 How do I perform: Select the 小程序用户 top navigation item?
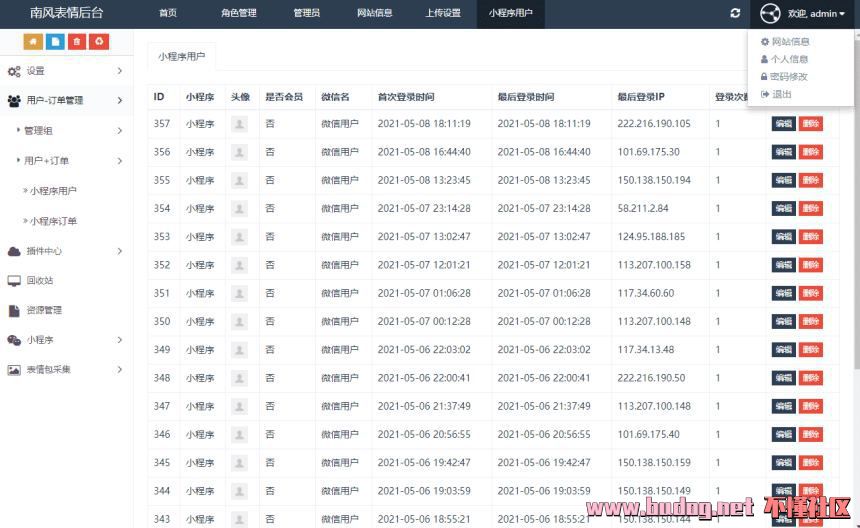point(511,13)
